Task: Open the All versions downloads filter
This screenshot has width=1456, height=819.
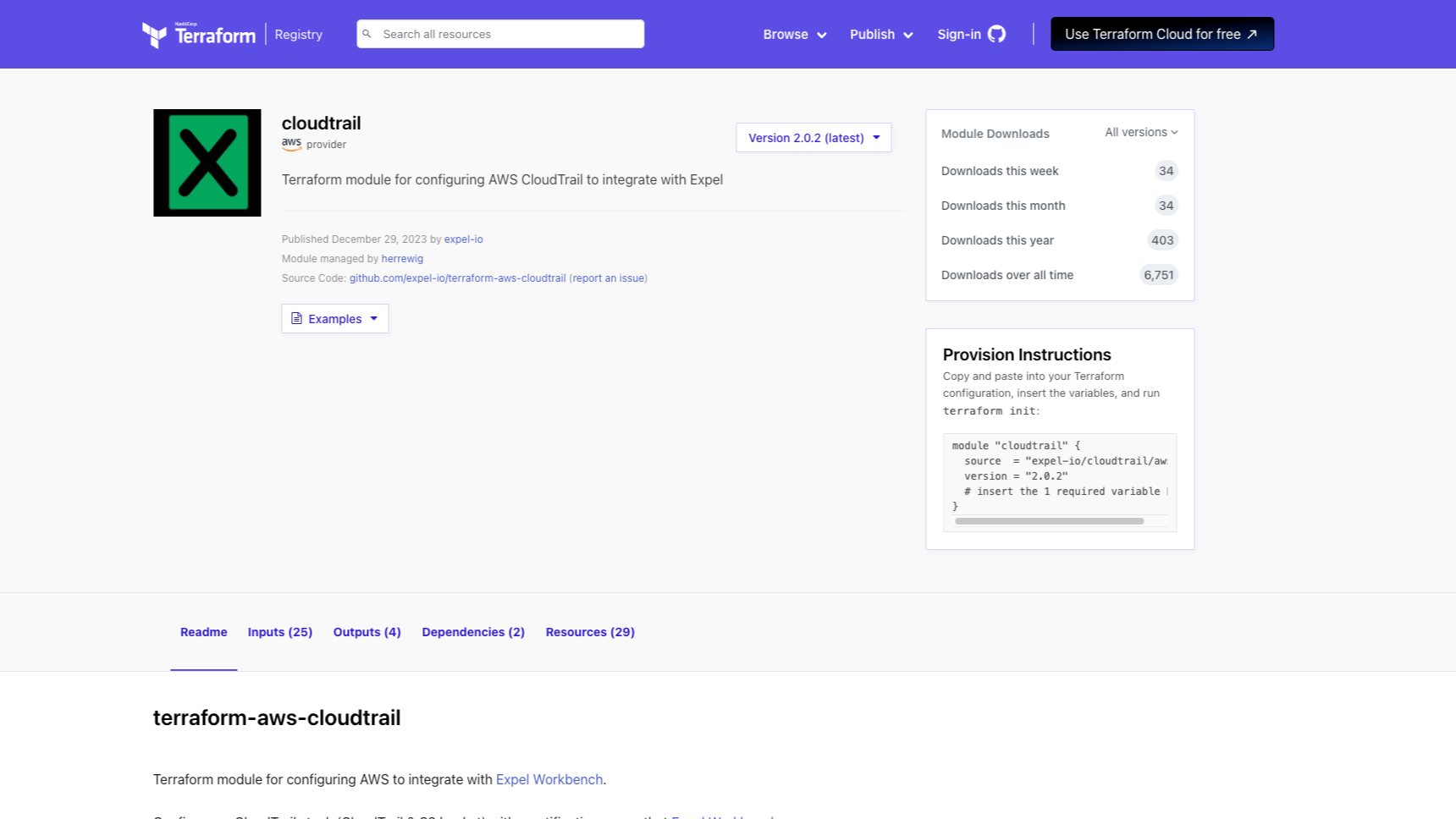Action: [1141, 133]
